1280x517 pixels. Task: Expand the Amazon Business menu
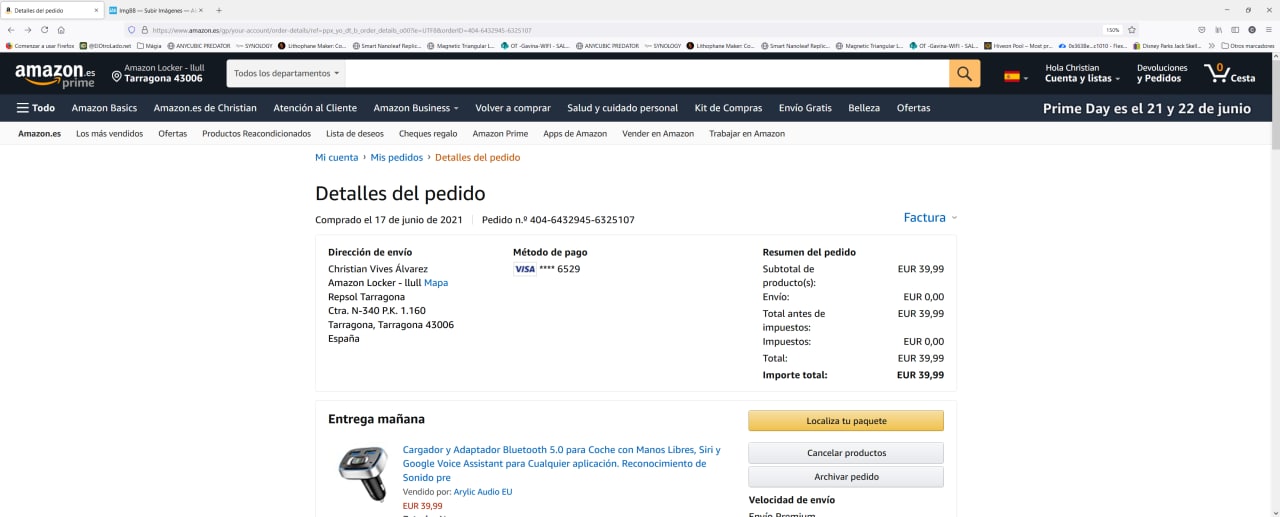[416, 108]
